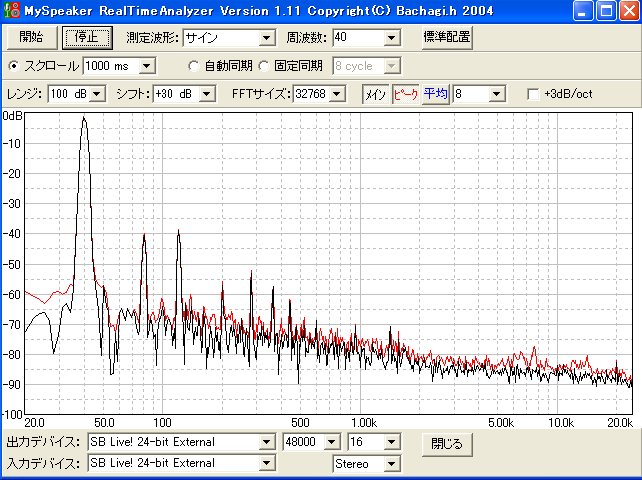This screenshot has height=480, width=642.
Task: Toggle the blue 平均 average trace button
Action: tap(435, 94)
